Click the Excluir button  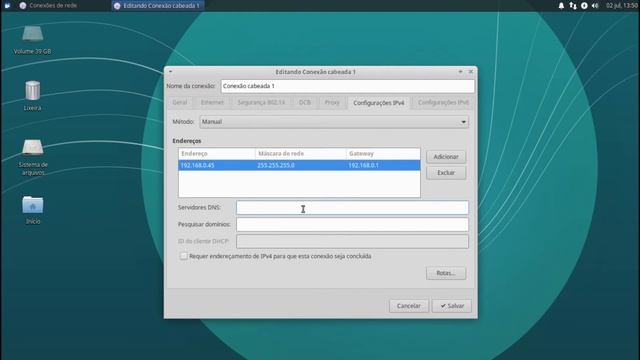pos(446,173)
